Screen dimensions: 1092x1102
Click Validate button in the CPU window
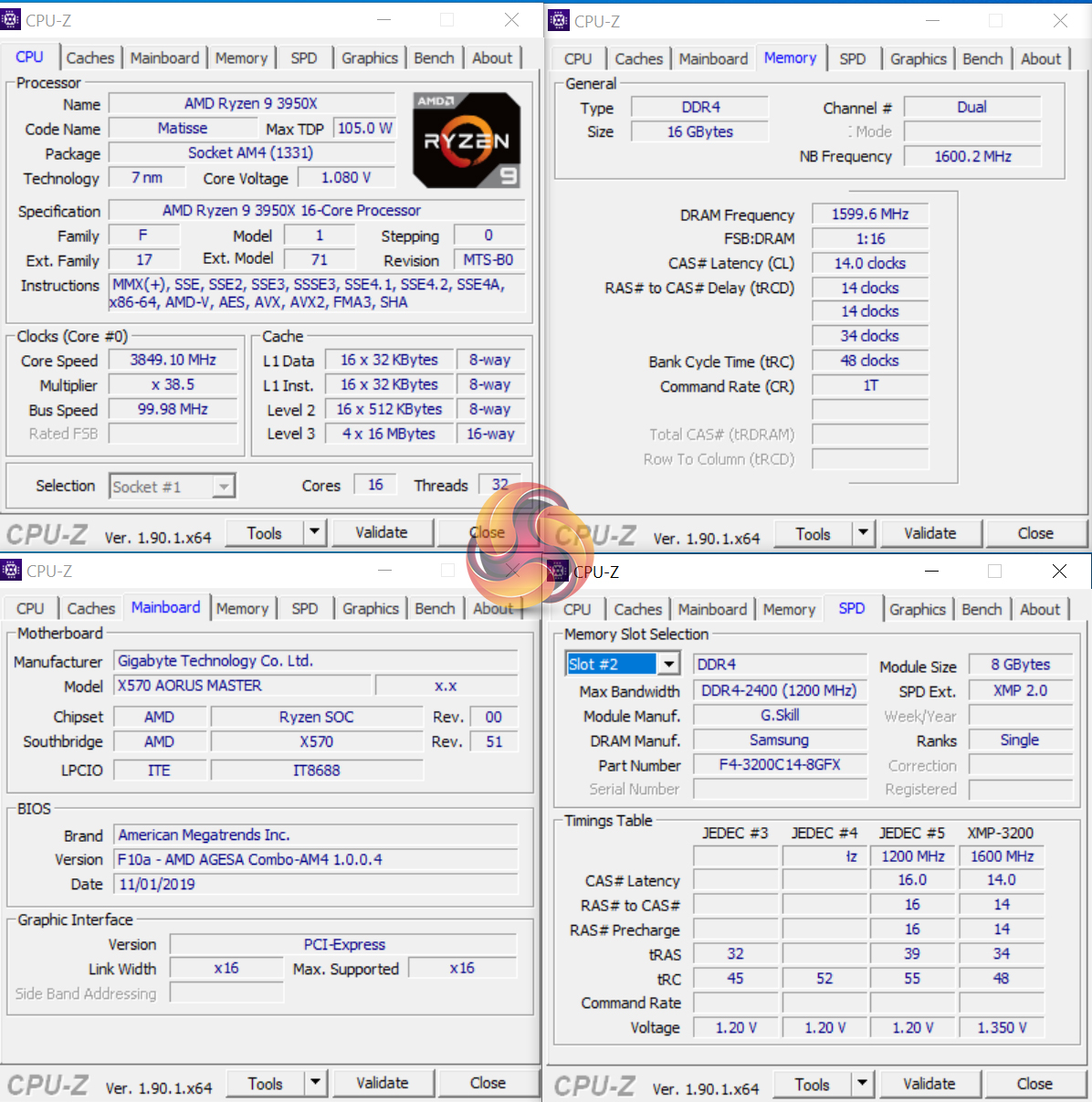[382, 532]
